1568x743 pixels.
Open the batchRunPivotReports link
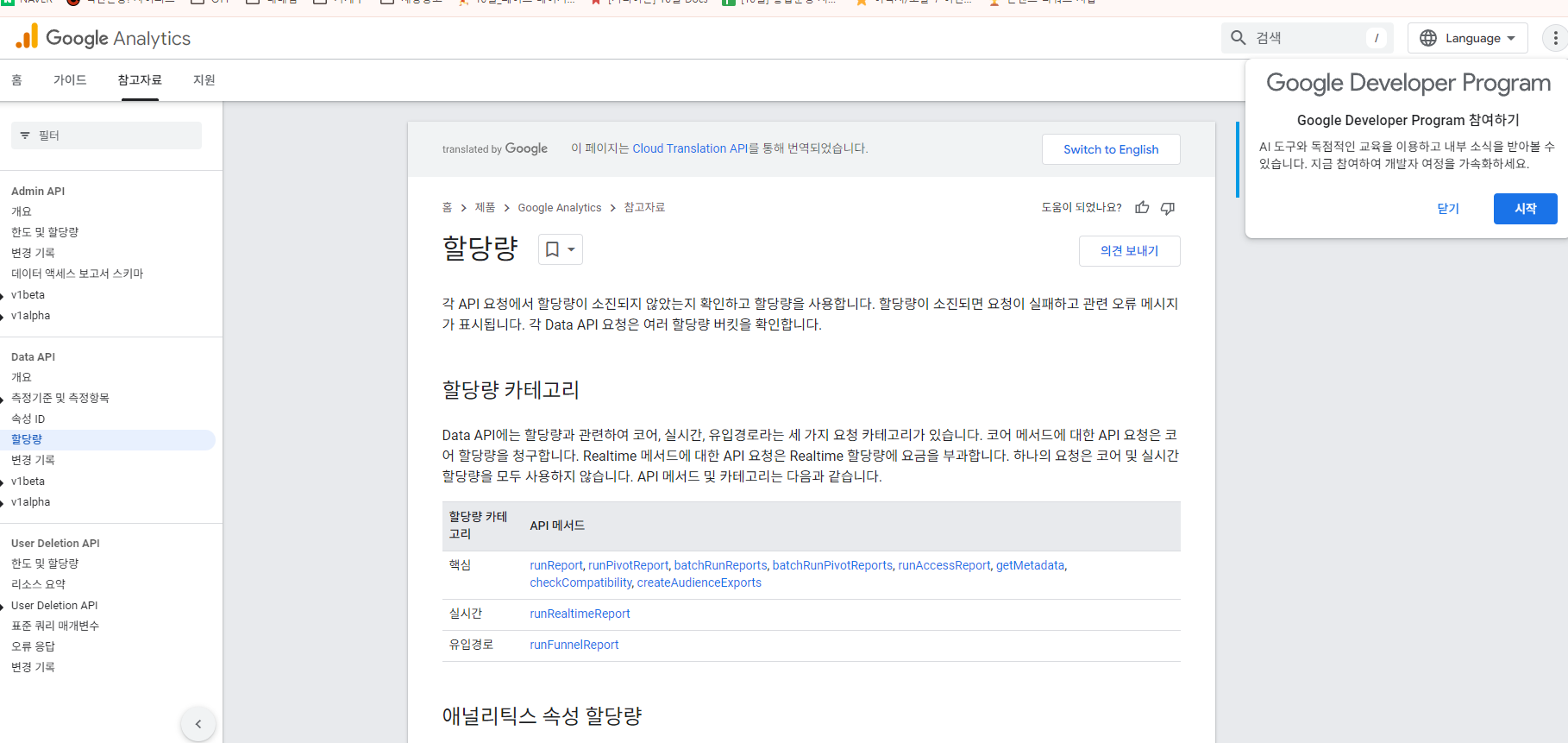(x=832, y=565)
